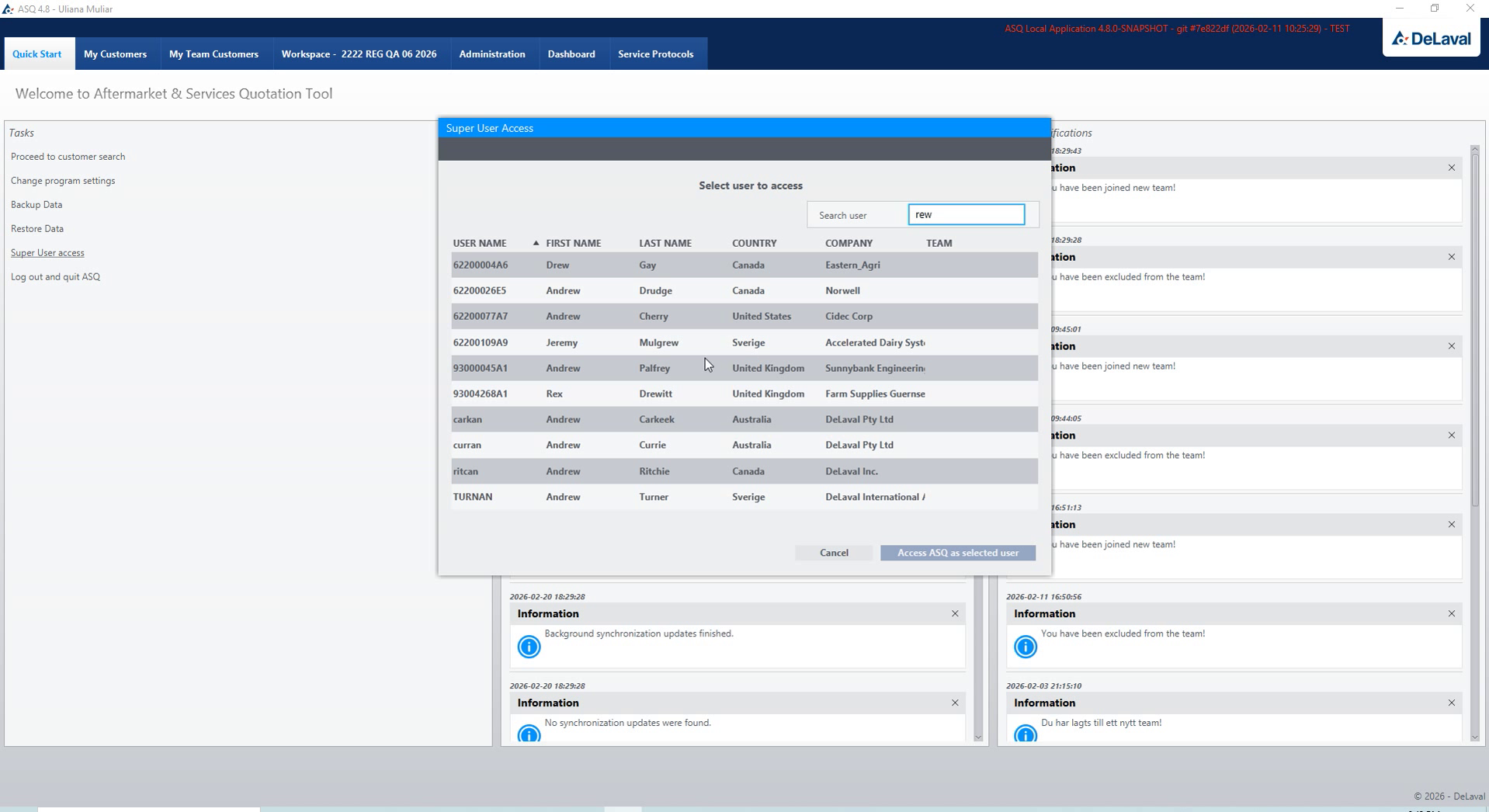The height and width of the screenshot is (812, 1489).
Task: Click the DeLaval logo
Action: (x=1431, y=38)
